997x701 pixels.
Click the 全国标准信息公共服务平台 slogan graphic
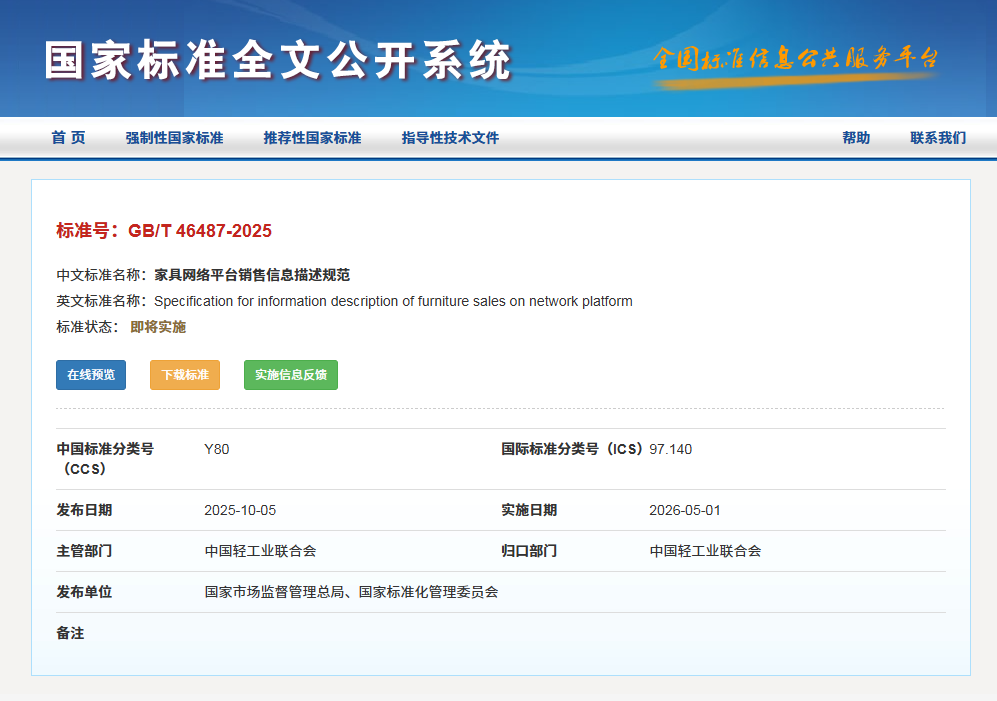pos(795,60)
